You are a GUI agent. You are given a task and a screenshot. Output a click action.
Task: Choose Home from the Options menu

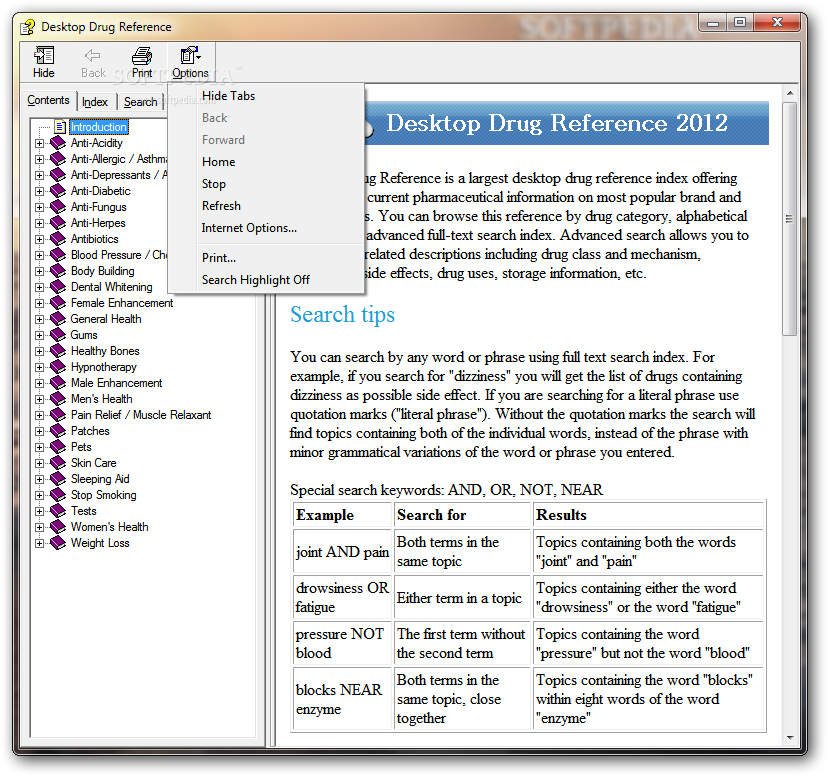[219, 162]
